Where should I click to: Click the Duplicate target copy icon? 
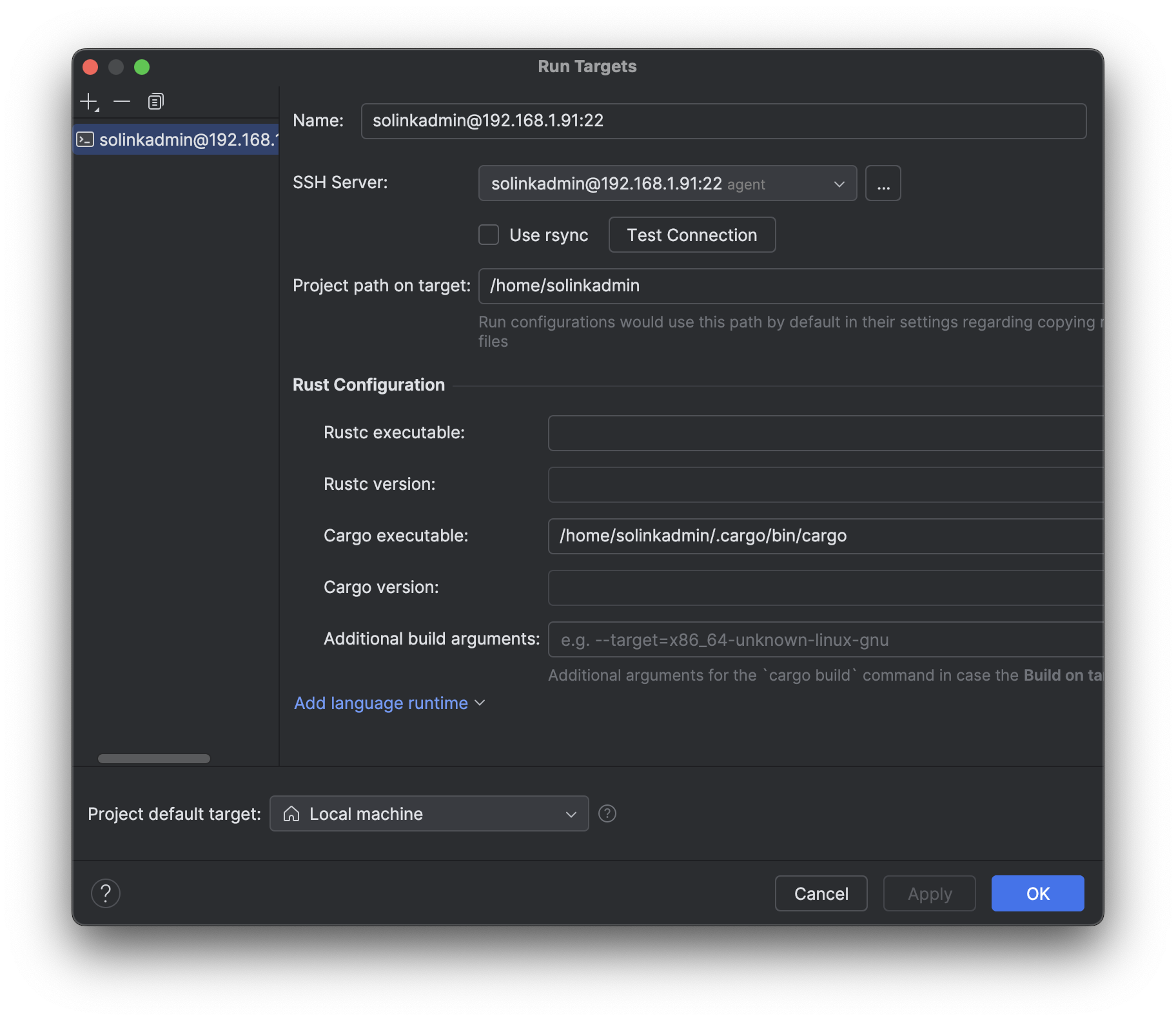point(155,102)
